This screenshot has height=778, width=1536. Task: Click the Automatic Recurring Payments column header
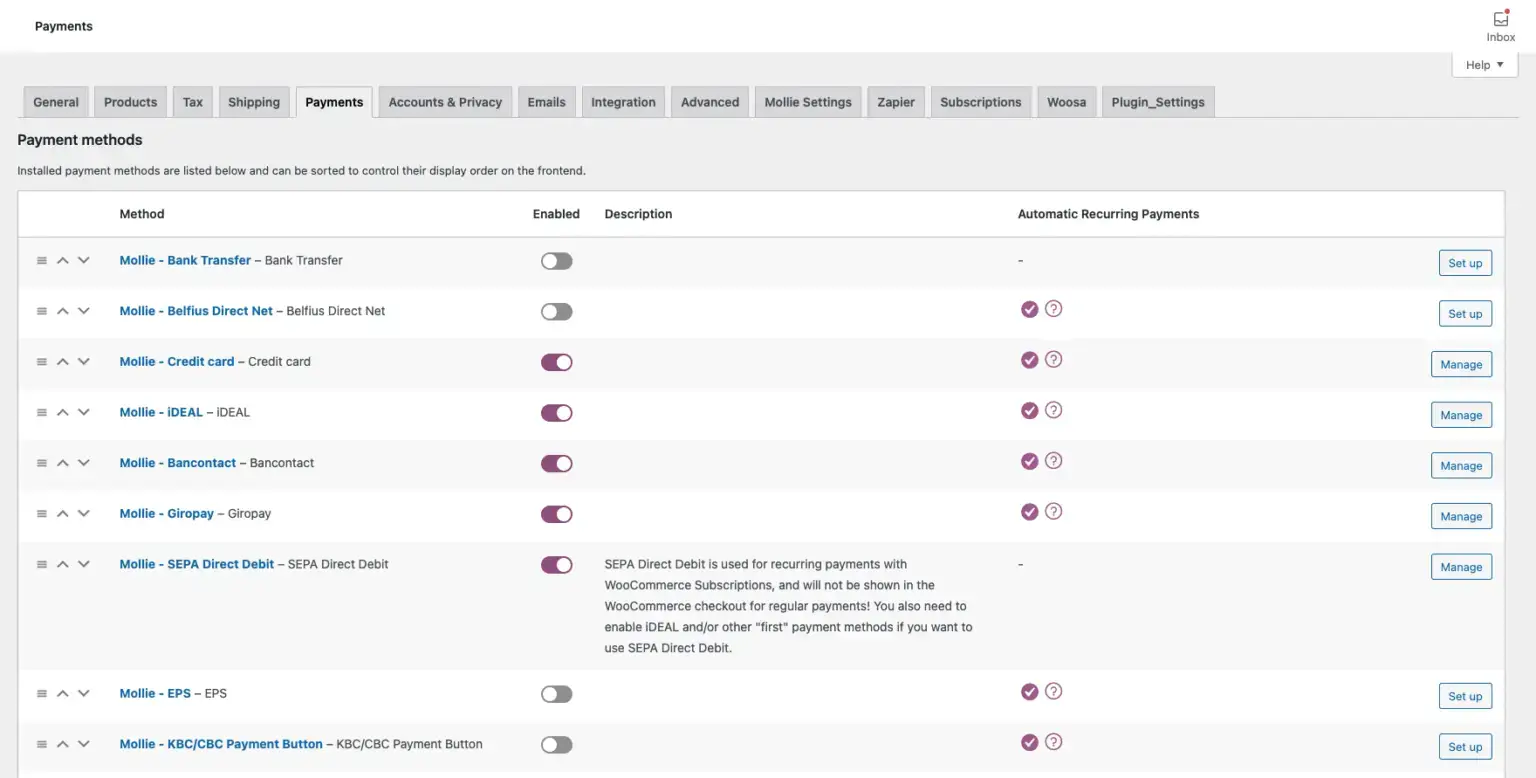point(1108,214)
